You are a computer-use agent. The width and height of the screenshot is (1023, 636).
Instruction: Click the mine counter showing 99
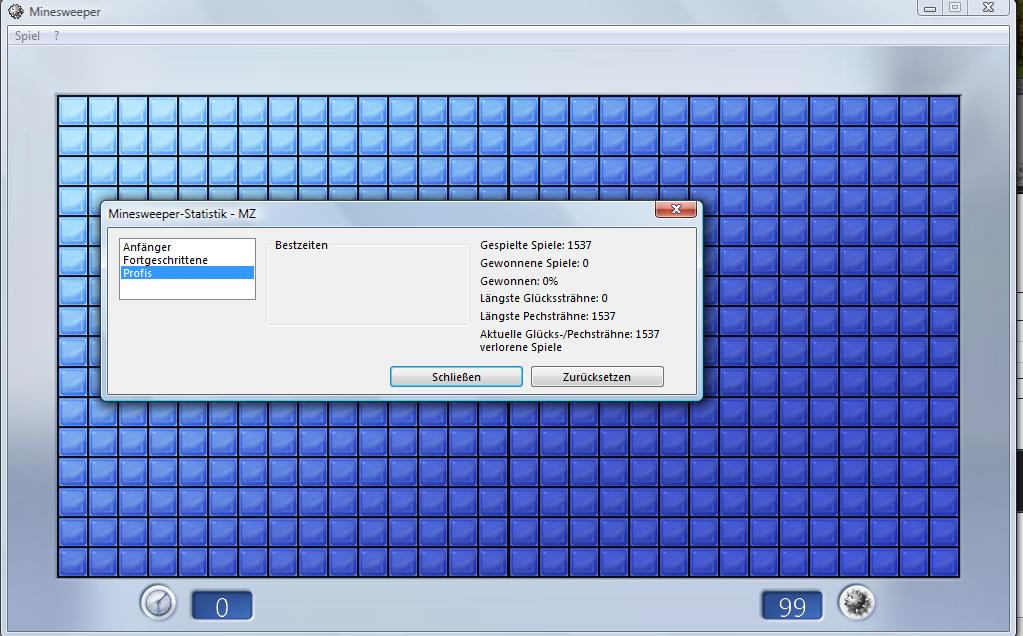(792, 606)
